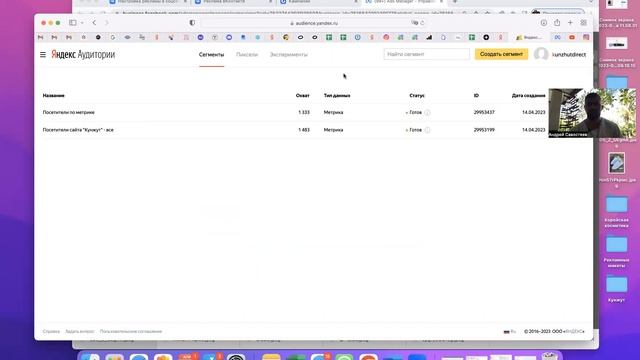Select the Рекламные макеты desktop folder
The image size is (640, 360).
(616, 252)
